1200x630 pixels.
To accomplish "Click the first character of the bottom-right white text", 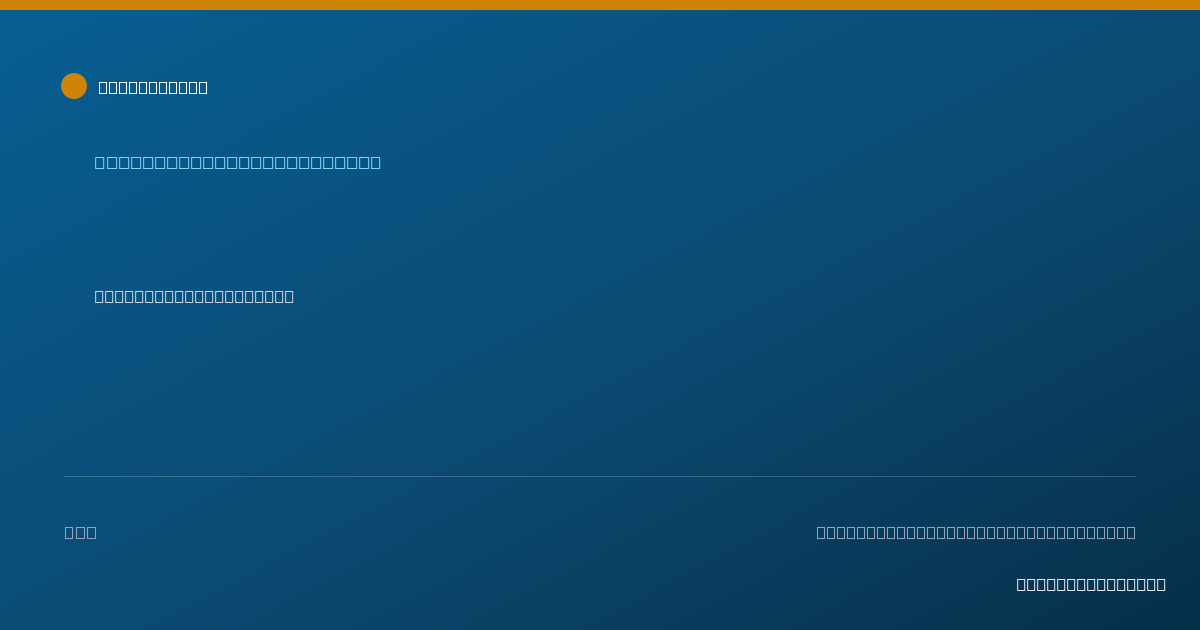I will click(1021, 584).
